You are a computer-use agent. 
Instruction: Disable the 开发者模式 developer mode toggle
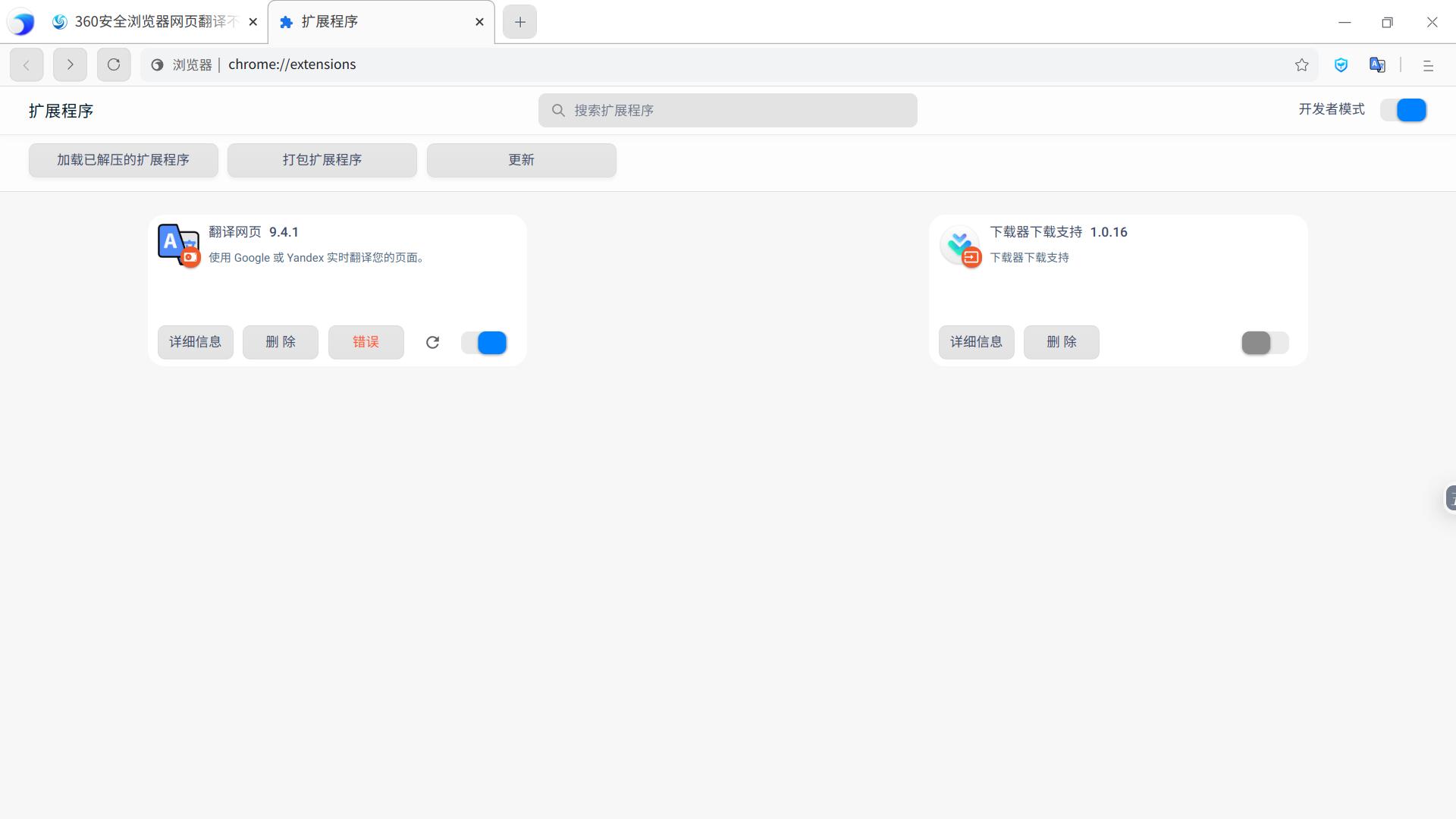[x=1403, y=110]
